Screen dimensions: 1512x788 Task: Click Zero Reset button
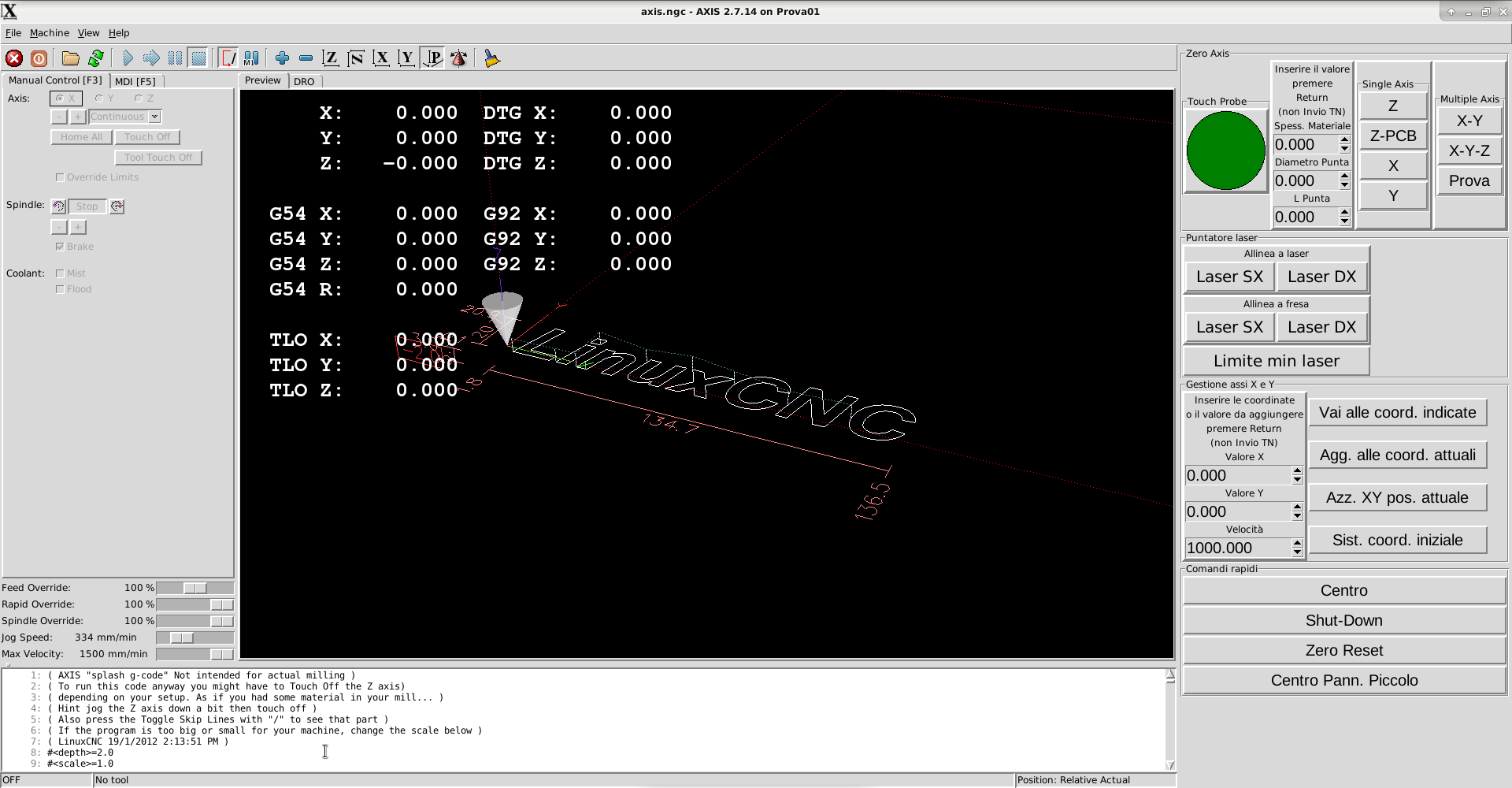coord(1343,650)
